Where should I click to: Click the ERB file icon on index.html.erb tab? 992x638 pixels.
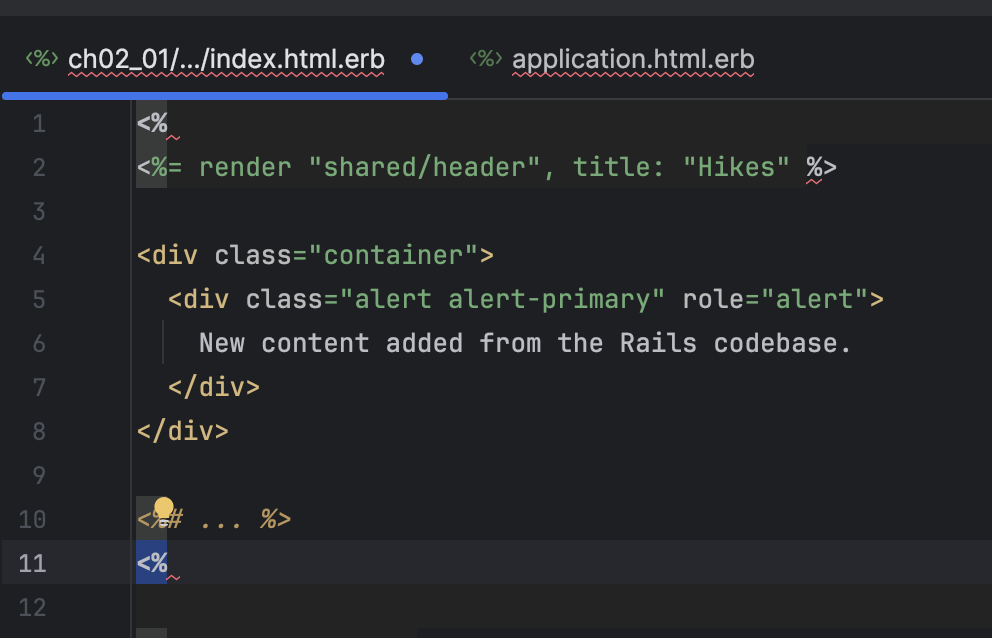point(42,59)
